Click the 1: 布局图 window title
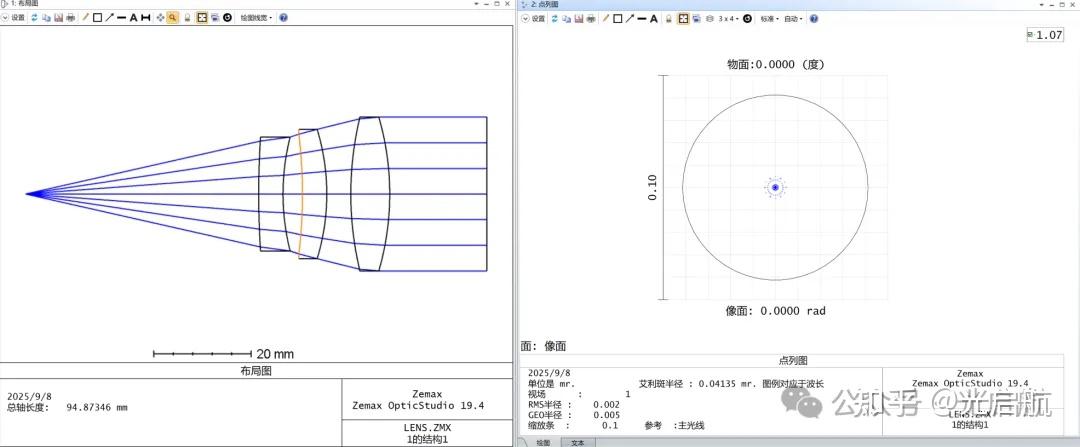The image size is (1080, 447). [24, 4]
